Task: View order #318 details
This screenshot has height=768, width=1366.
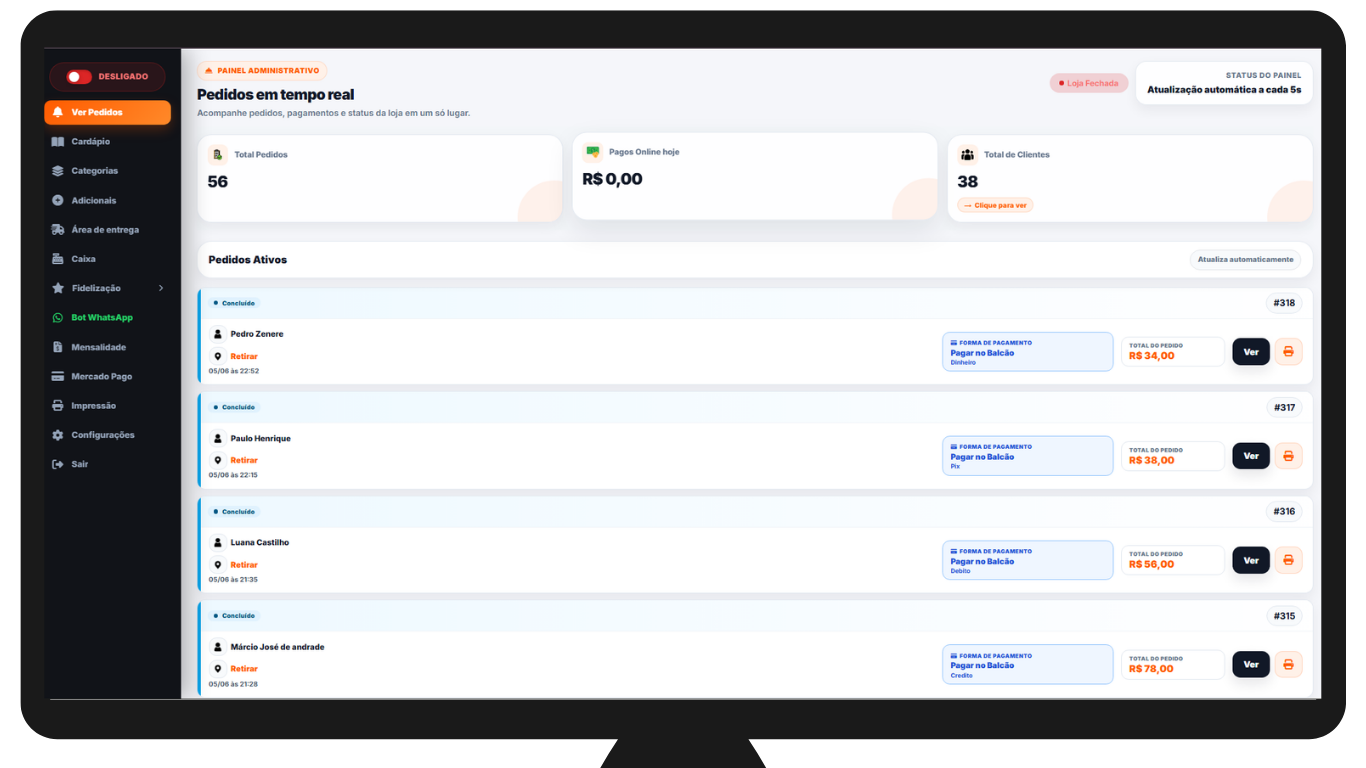Action: [x=1251, y=352]
